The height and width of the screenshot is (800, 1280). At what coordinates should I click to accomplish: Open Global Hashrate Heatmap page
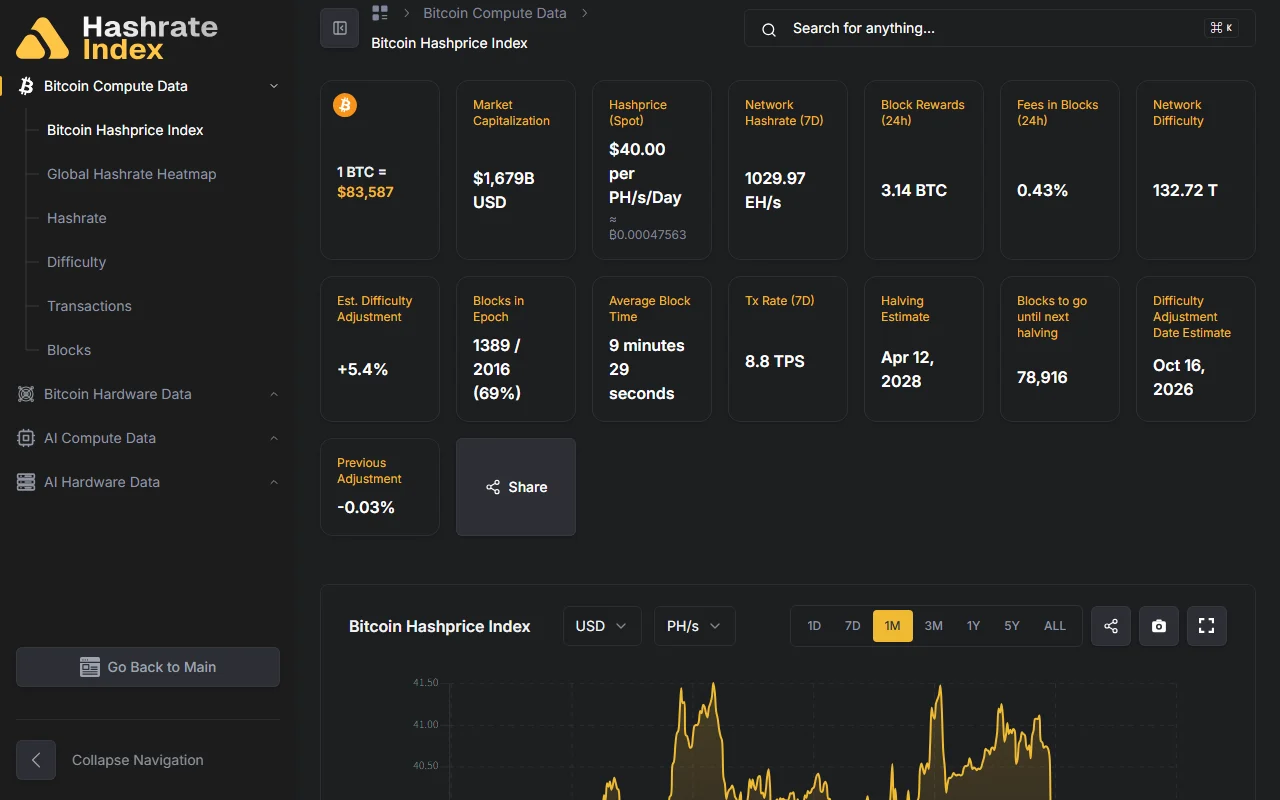click(x=131, y=174)
